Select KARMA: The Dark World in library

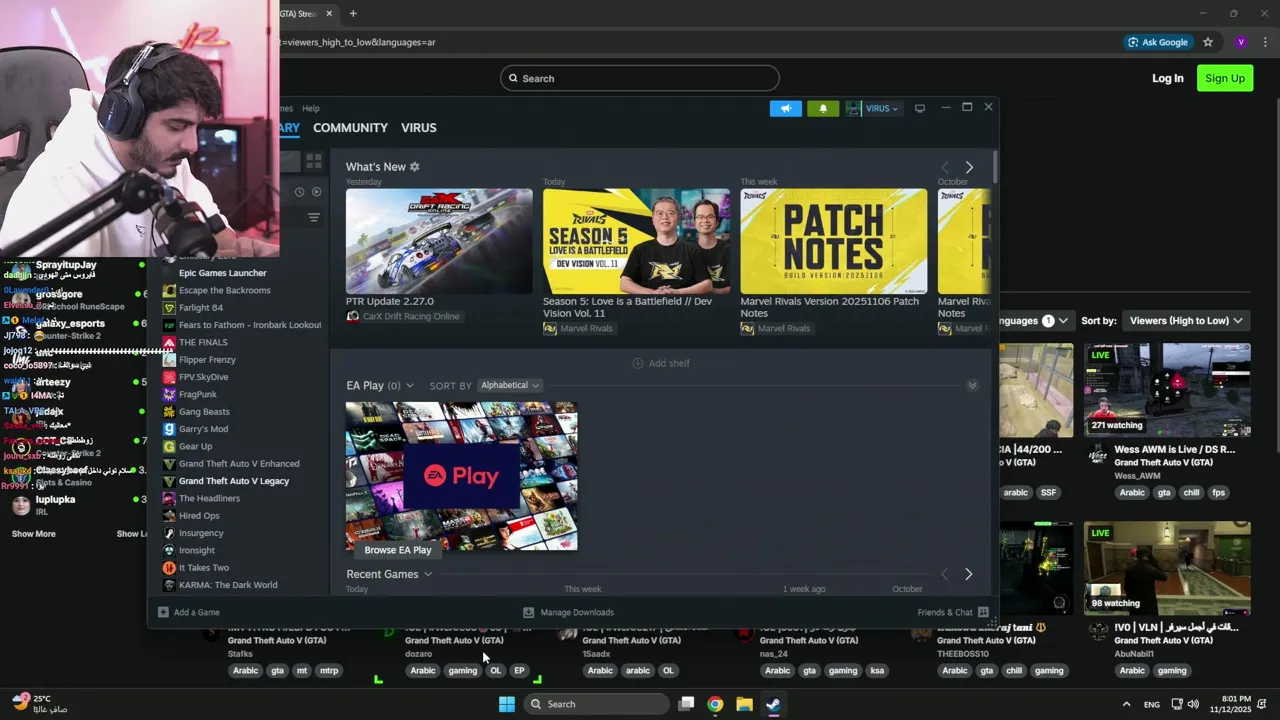[x=228, y=585]
